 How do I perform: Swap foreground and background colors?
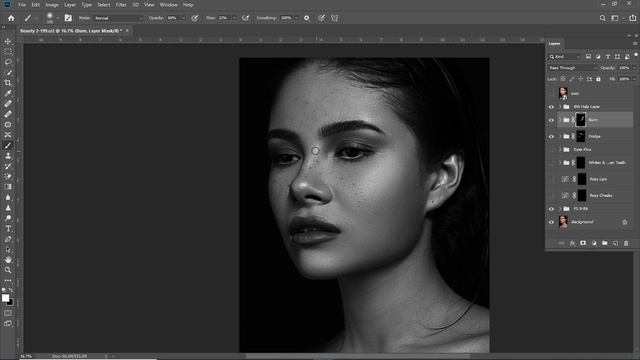pos(11,290)
